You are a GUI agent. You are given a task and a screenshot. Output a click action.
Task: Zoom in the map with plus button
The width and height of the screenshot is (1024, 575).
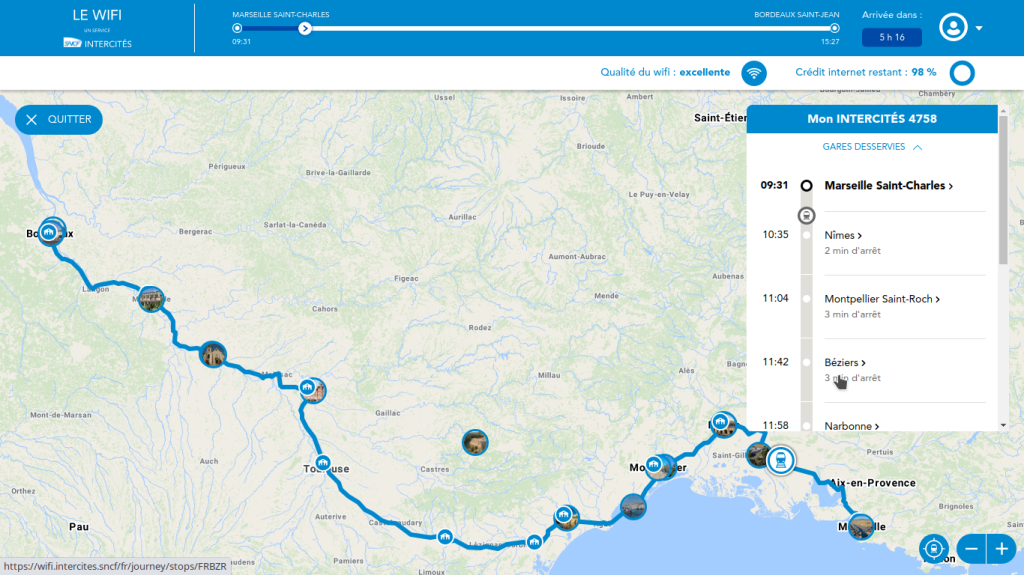tap(1001, 549)
